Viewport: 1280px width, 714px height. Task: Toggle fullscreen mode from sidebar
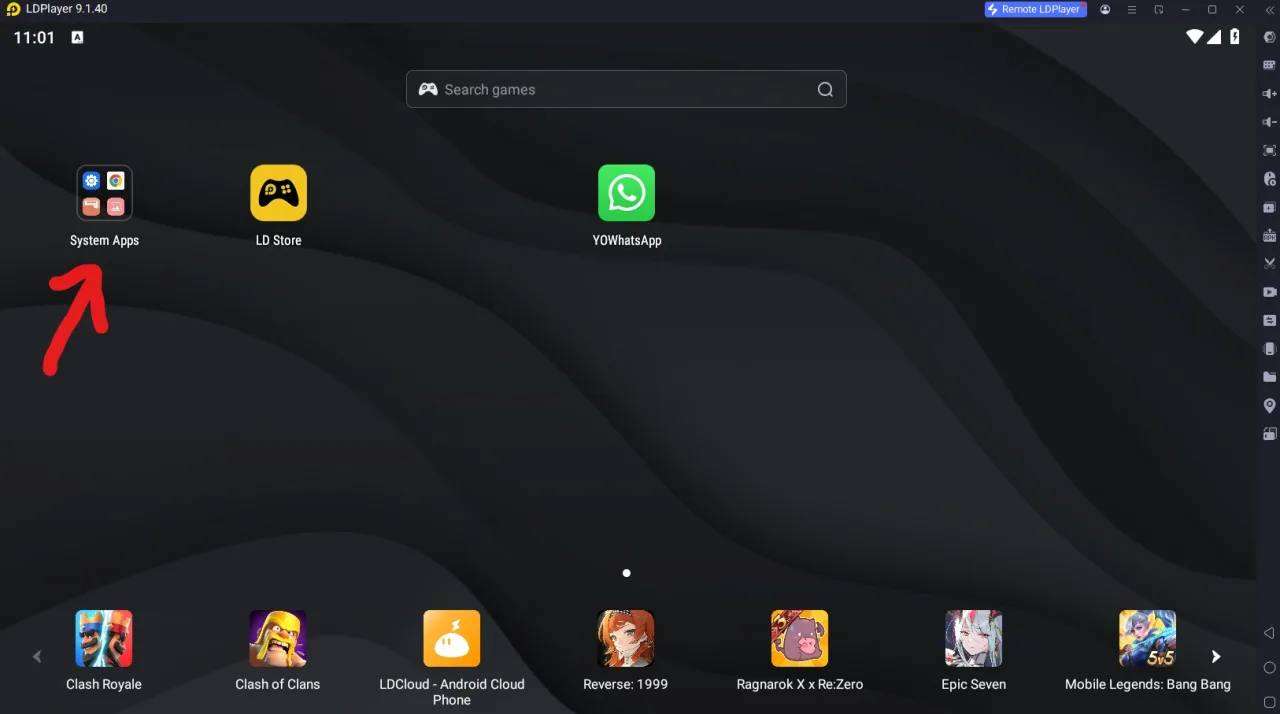coord(1270,151)
